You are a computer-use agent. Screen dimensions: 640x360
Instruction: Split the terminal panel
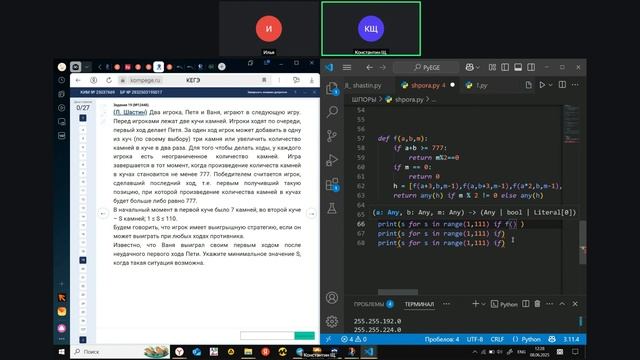click(526, 304)
